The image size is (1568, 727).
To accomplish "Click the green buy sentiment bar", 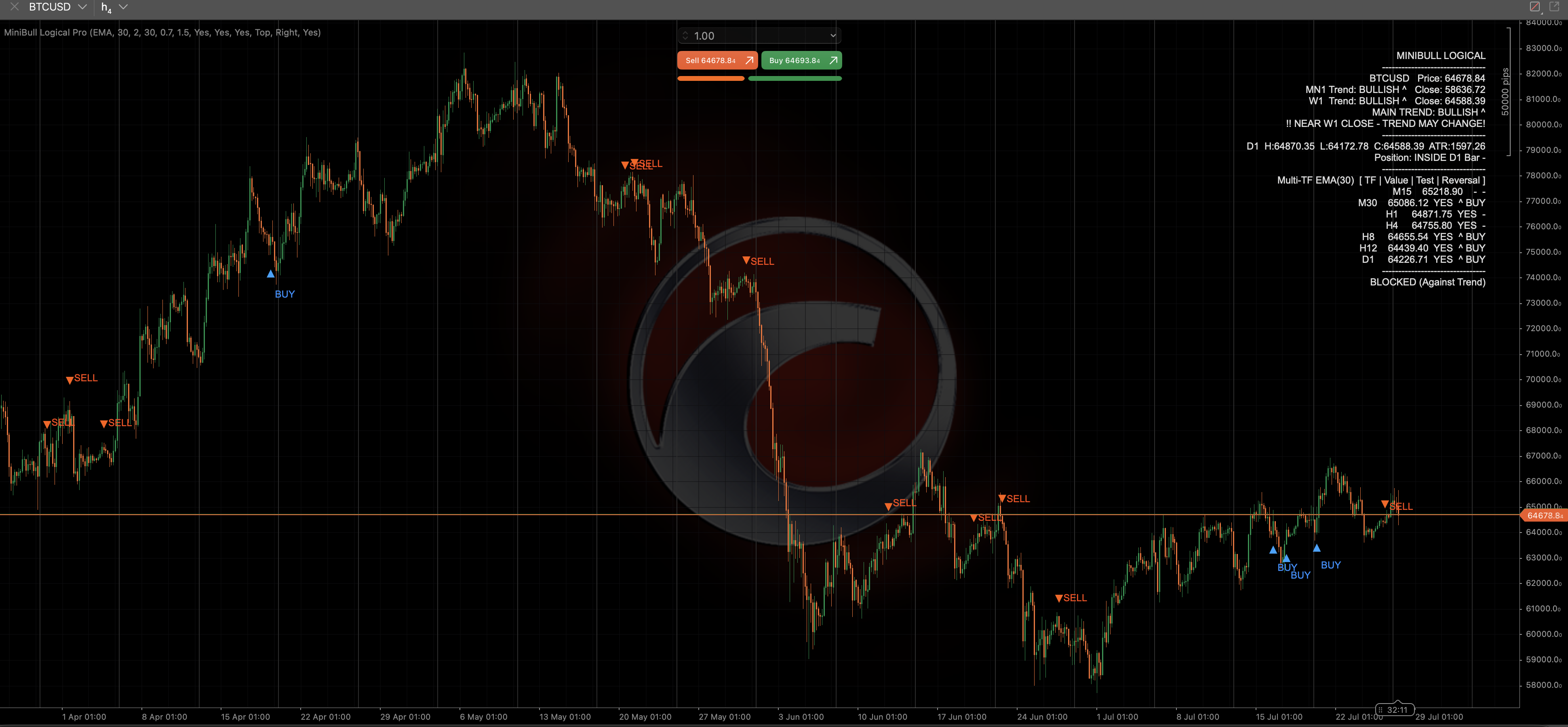I will point(795,78).
